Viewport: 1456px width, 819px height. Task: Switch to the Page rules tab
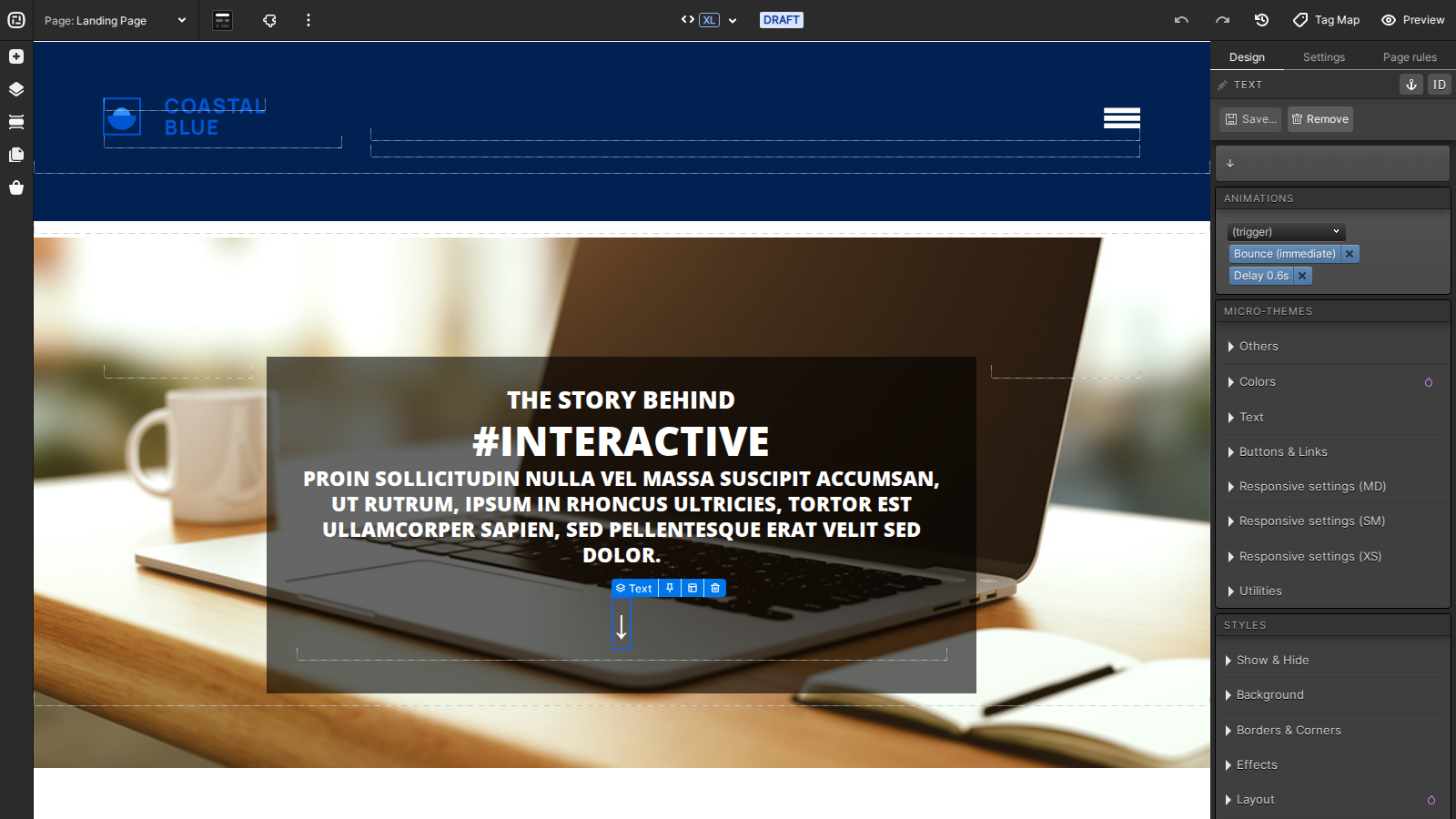click(1410, 57)
